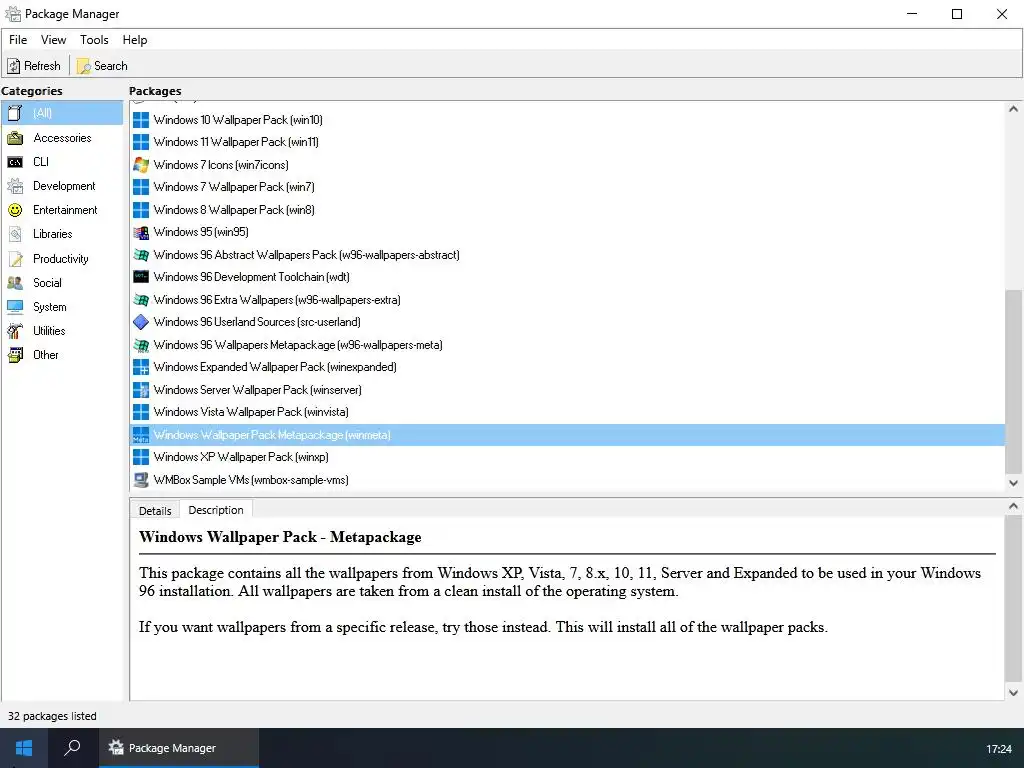
Task: Switch to the Description tab
Action: tap(216, 510)
